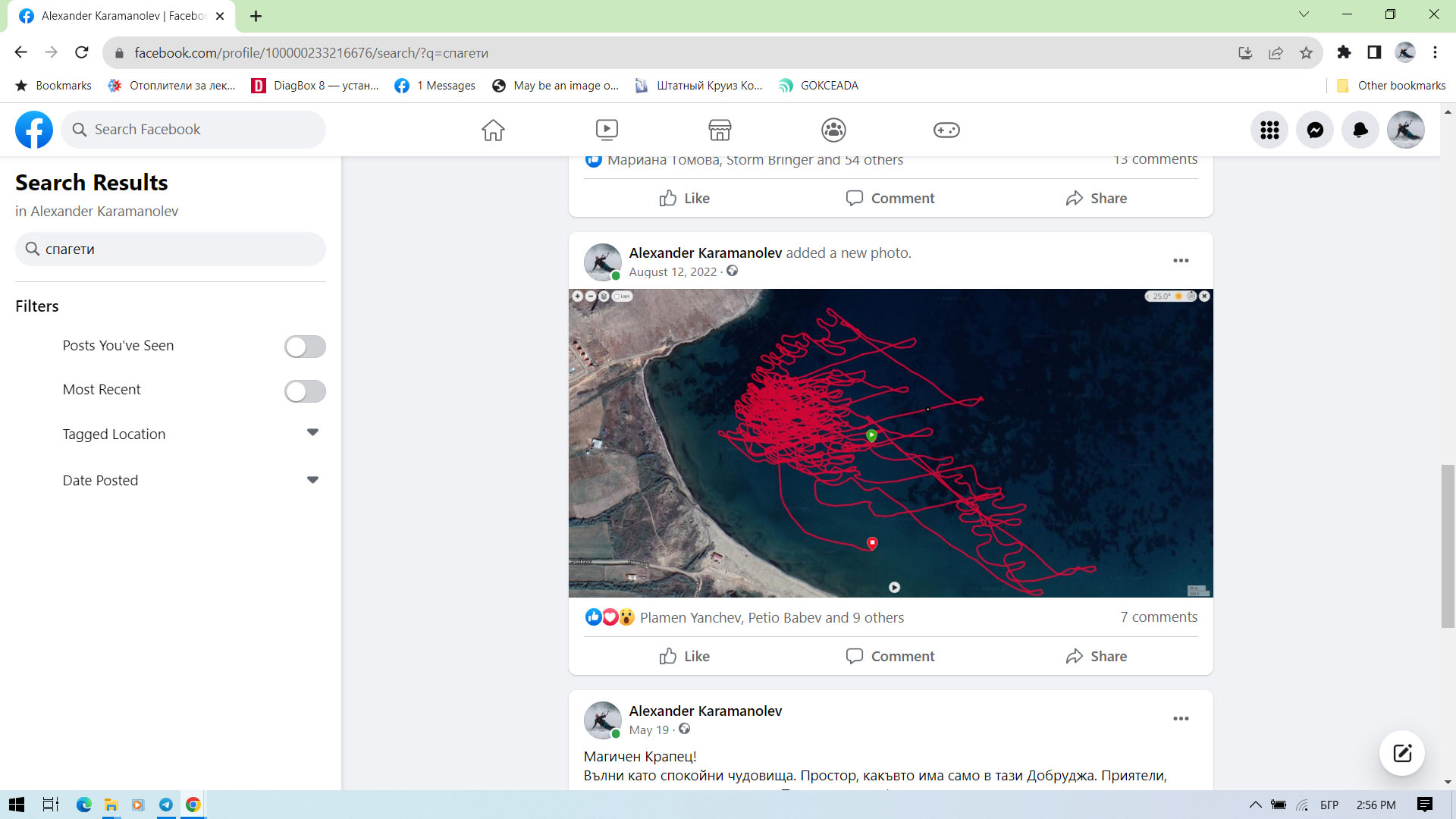Click the Search Facebook field

click(x=193, y=130)
